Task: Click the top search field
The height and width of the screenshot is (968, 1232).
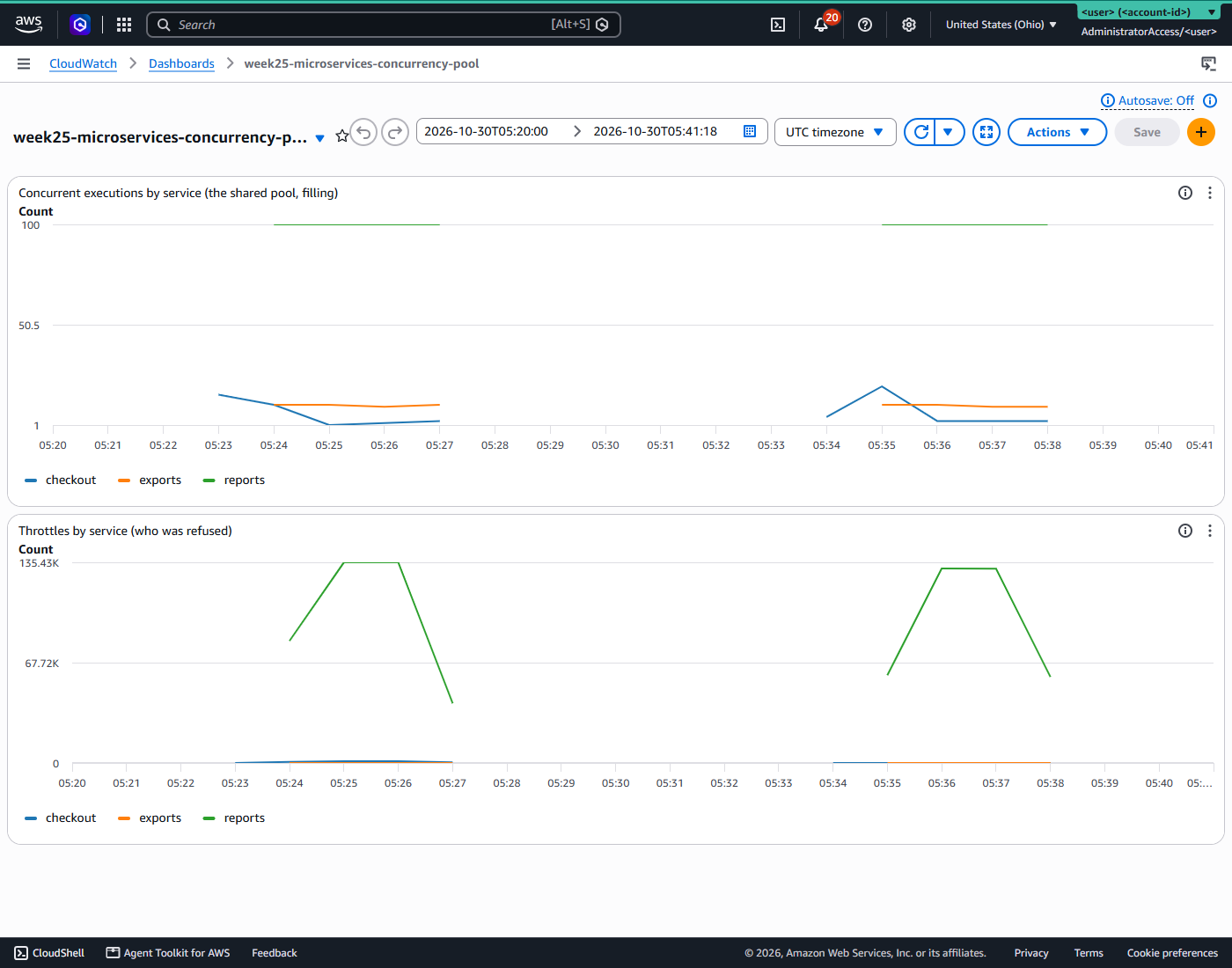Action: tap(384, 25)
